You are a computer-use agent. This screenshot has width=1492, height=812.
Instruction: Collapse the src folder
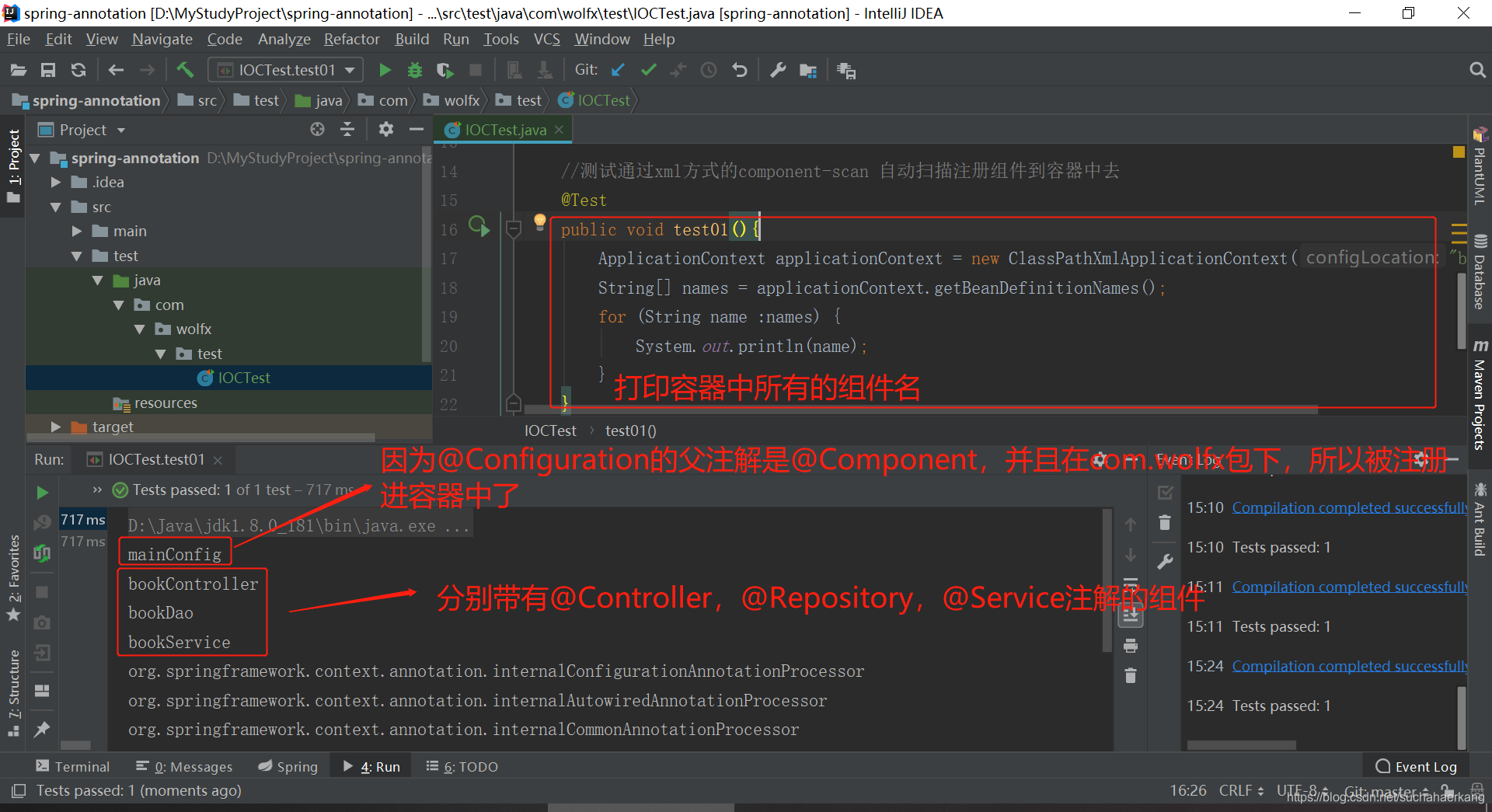pos(56,207)
